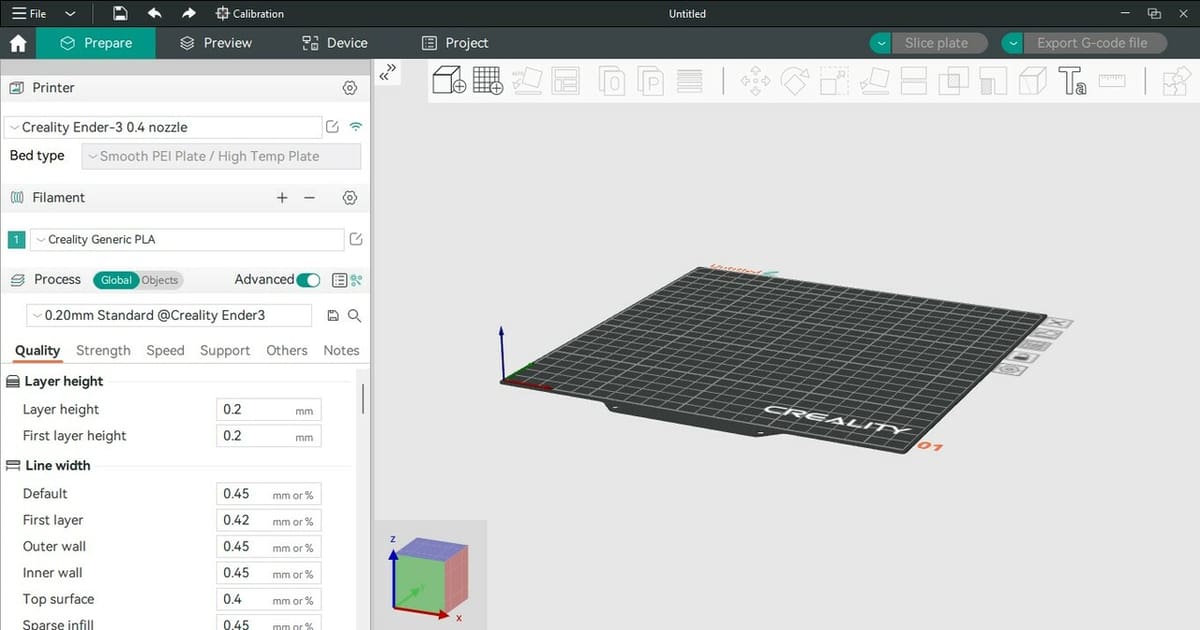Click the First layer height field
The image size is (1200, 630).
(x=268, y=436)
